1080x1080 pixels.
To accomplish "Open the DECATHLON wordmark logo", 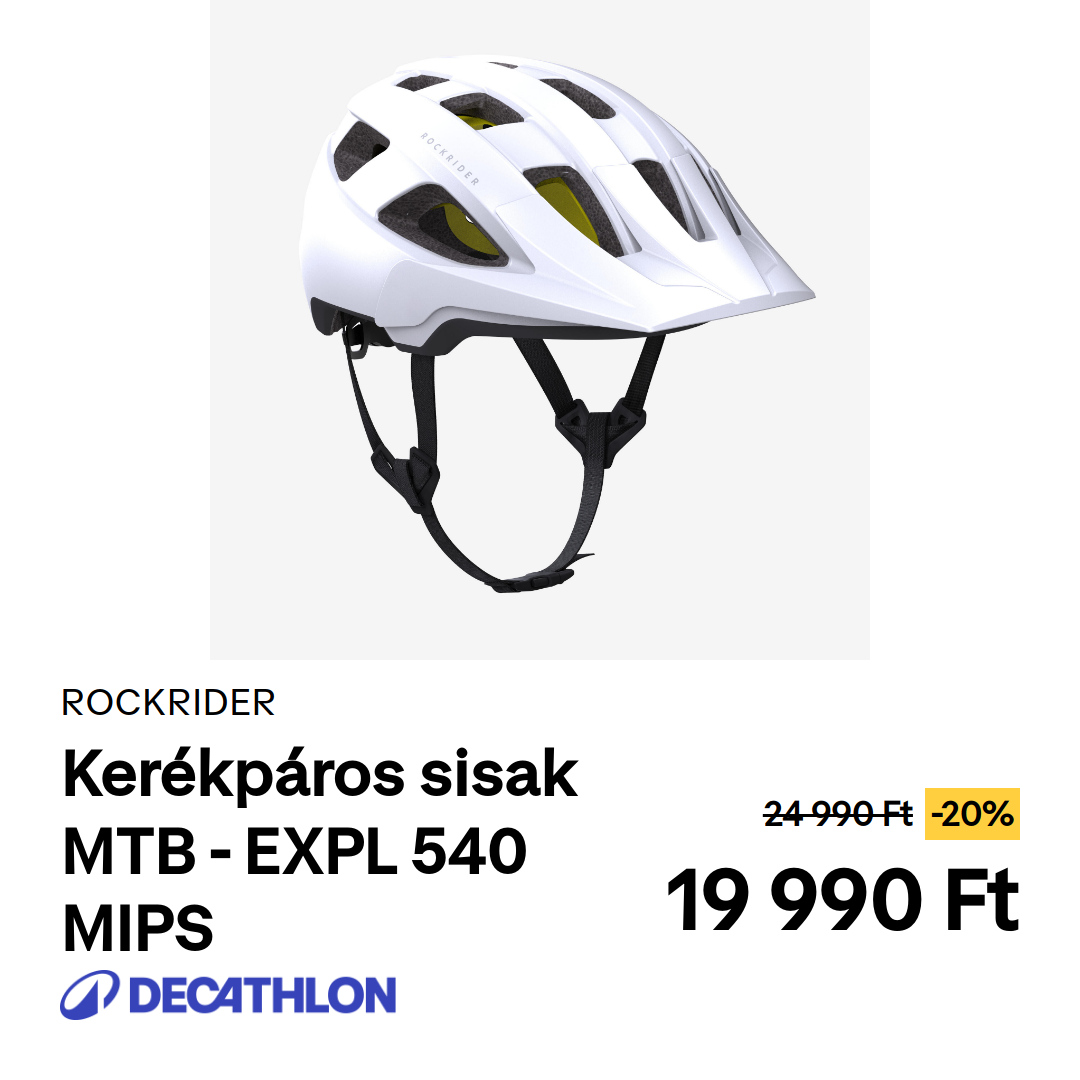I will click(262, 995).
